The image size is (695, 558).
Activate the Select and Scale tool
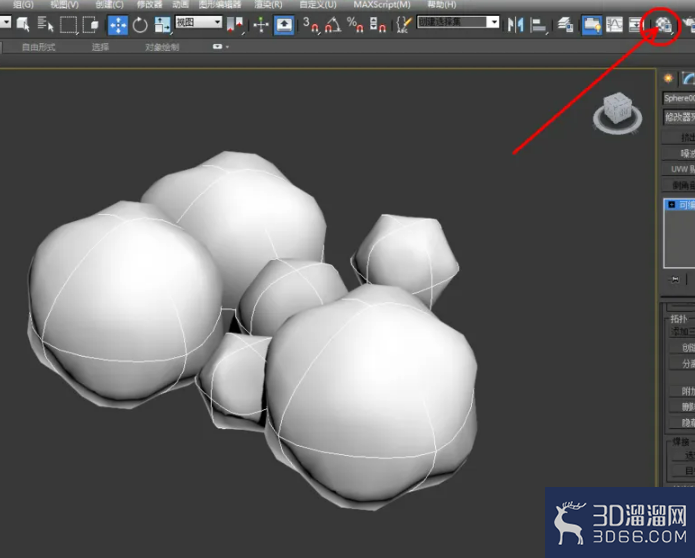pos(162,25)
